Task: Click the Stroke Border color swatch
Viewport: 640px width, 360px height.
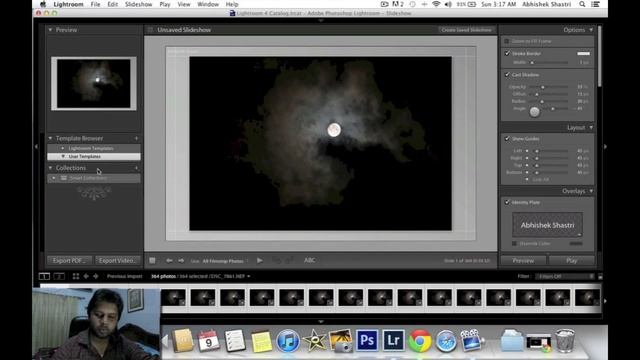Action: coord(583,53)
